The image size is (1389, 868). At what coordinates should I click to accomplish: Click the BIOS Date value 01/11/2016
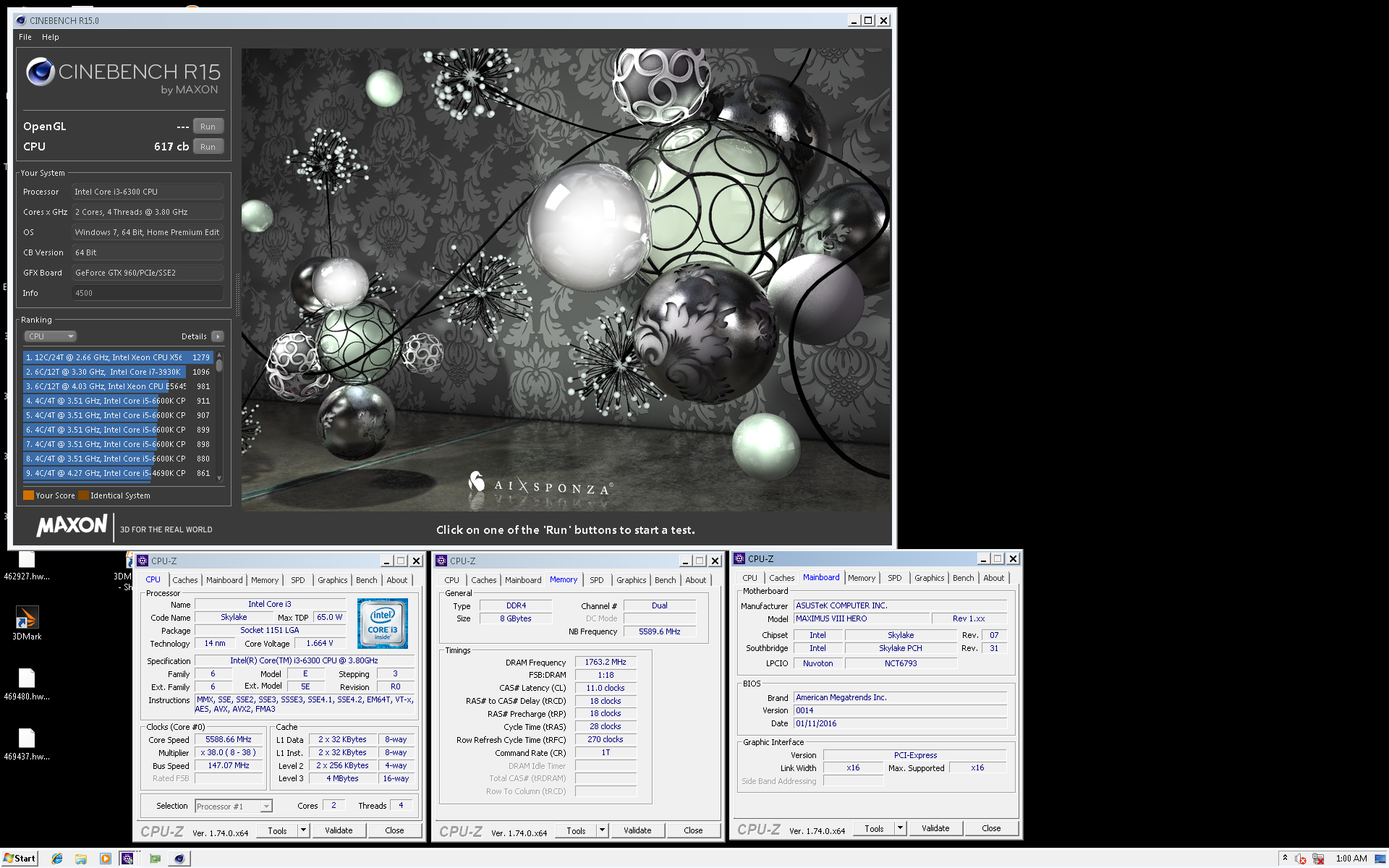[900, 723]
